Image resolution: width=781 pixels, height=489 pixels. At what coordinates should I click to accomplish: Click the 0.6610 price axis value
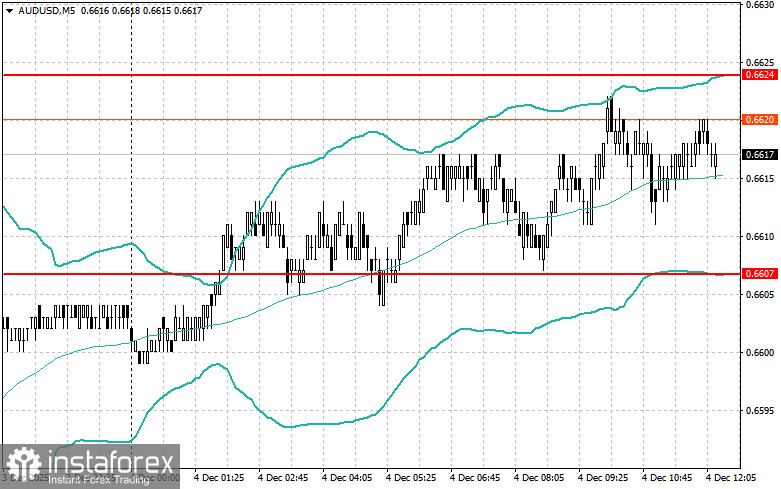coord(760,237)
